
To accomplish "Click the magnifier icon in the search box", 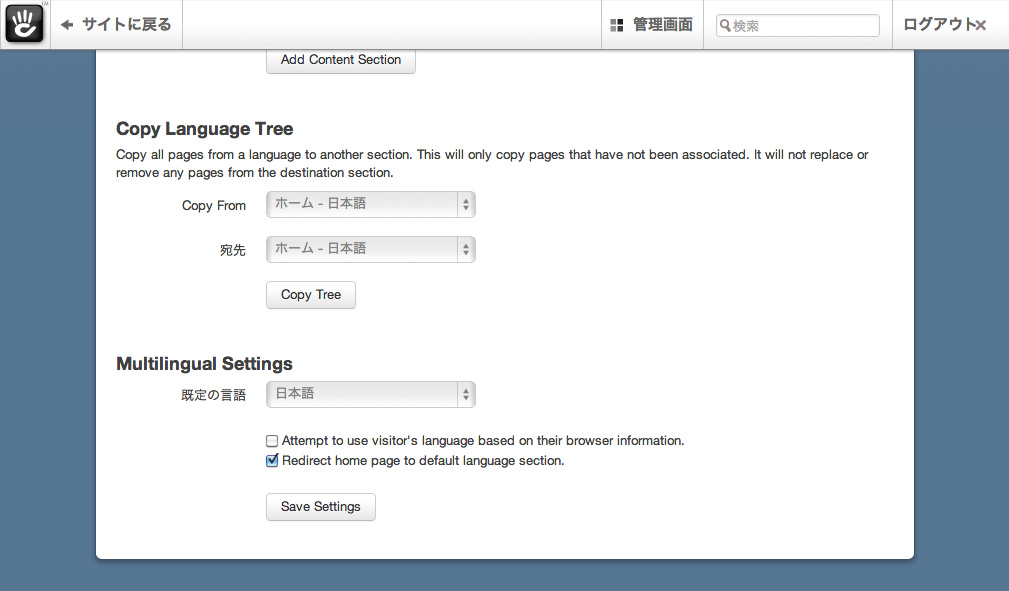I will (x=725, y=26).
